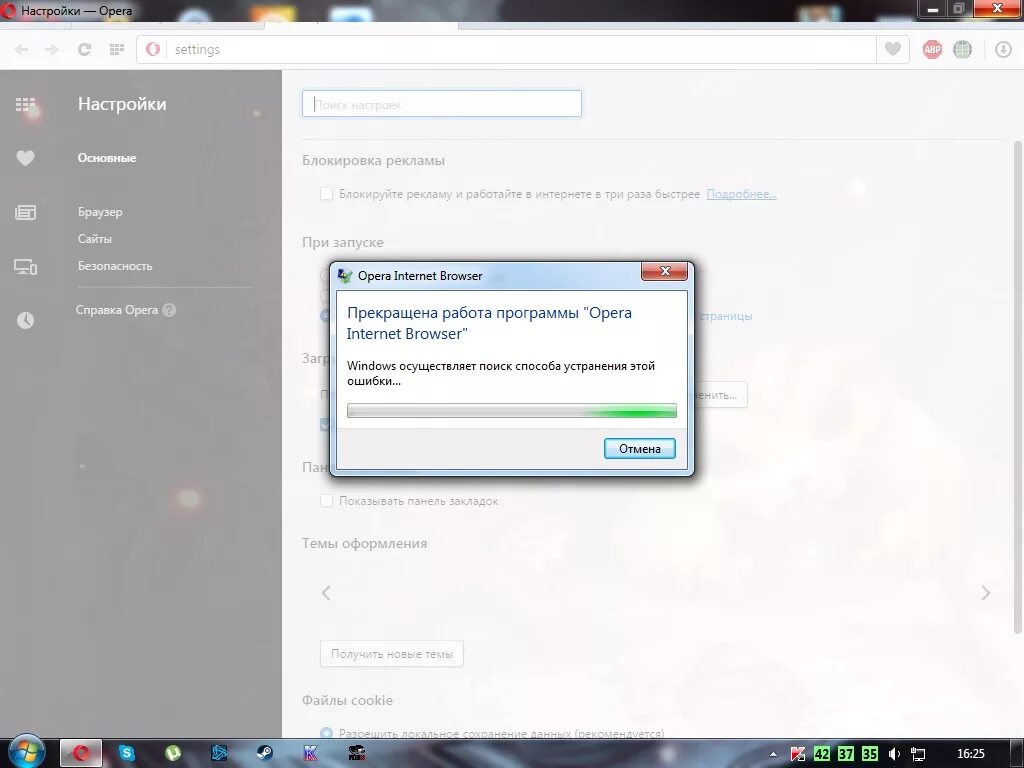Screen dimensions: 1024x768
Task: Open the Adblock Plus toolbar icon
Action: pyautogui.click(x=931, y=48)
